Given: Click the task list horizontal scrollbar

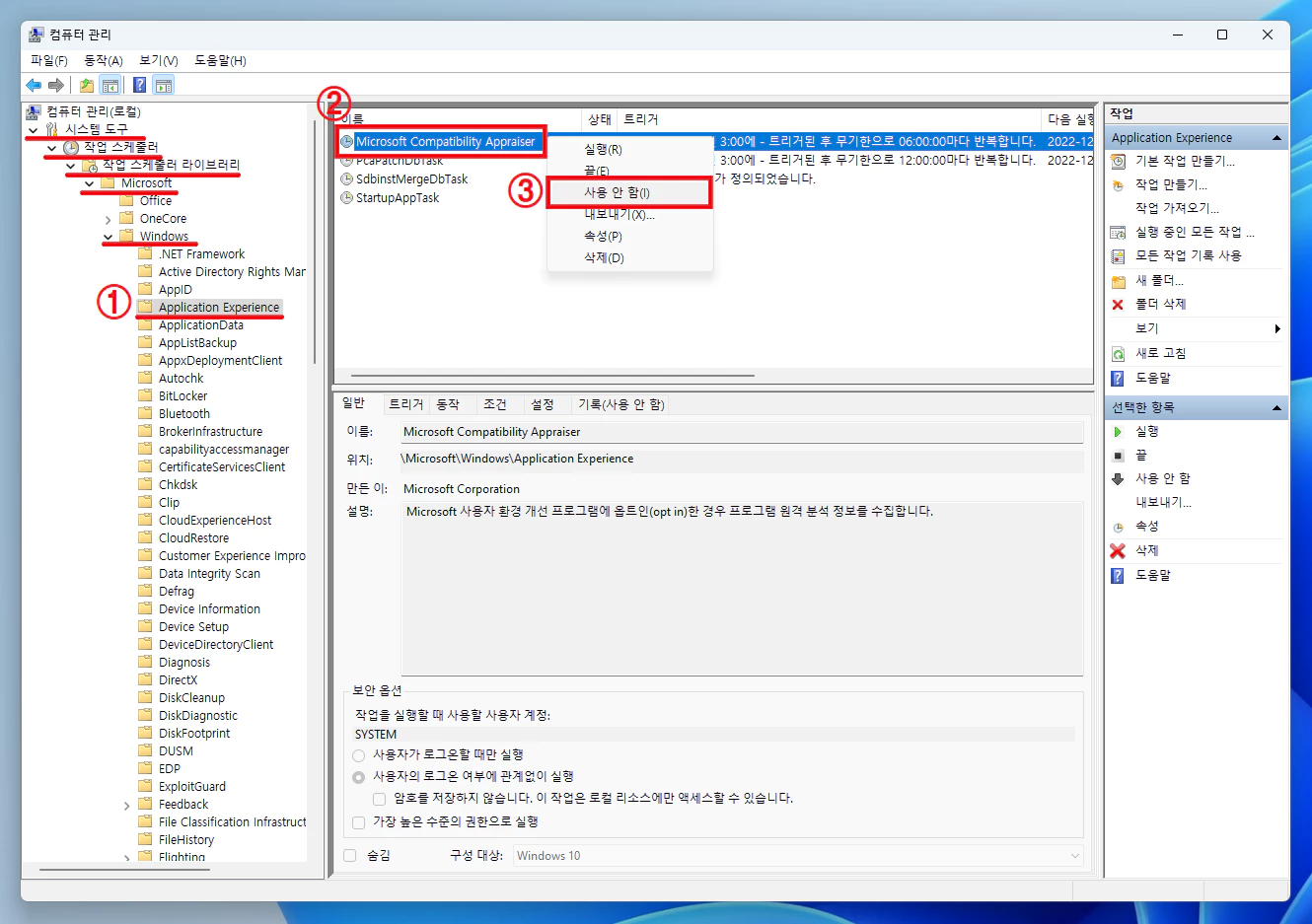Looking at the screenshot, I should tap(552, 376).
